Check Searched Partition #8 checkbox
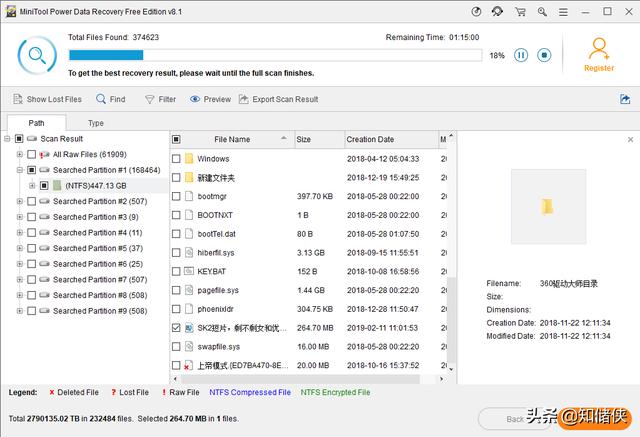This screenshot has height=437, width=640. coord(31,295)
